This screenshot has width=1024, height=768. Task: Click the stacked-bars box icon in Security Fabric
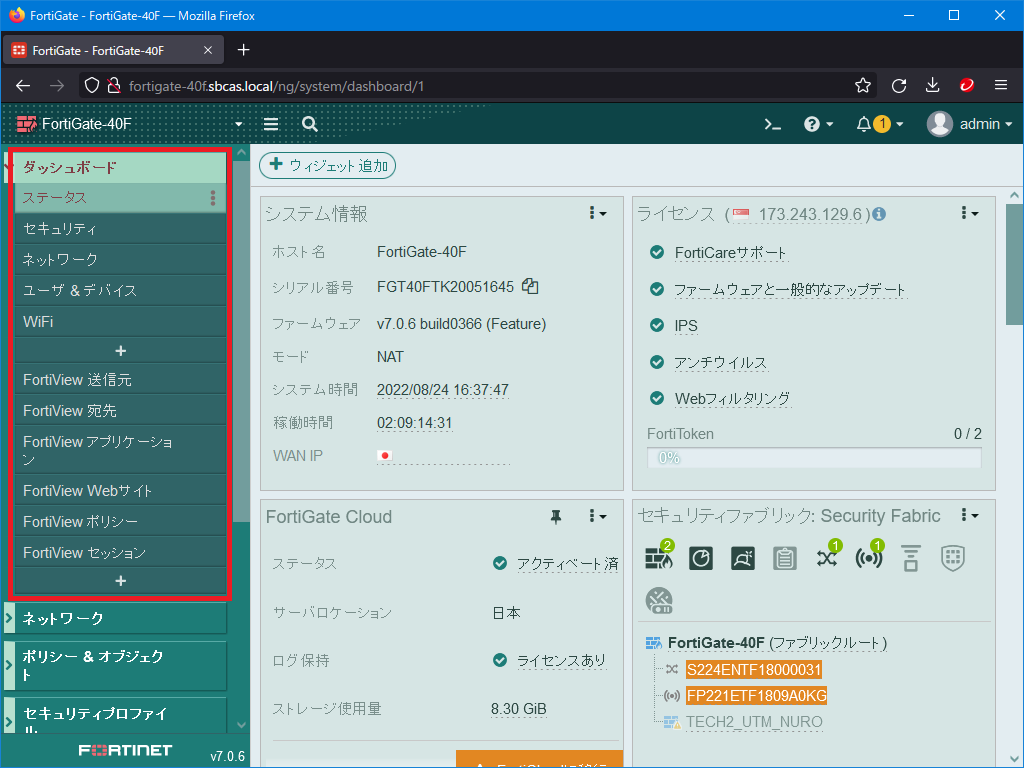[x=911, y=558]
